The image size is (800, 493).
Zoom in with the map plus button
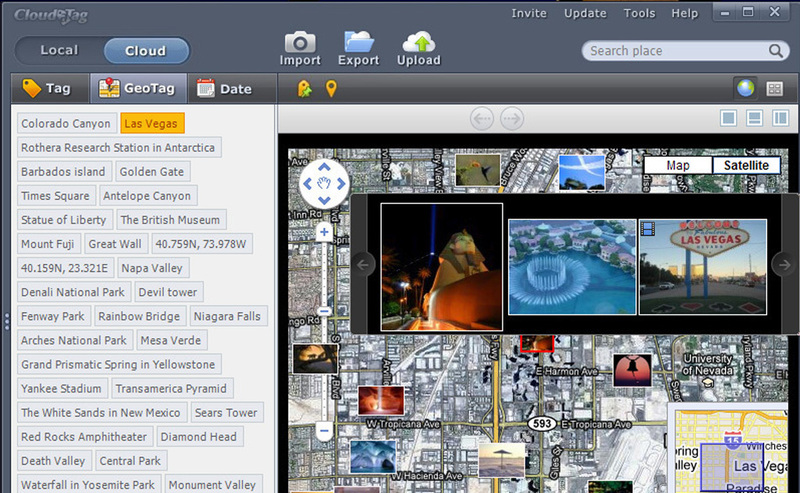coord(324,233)
